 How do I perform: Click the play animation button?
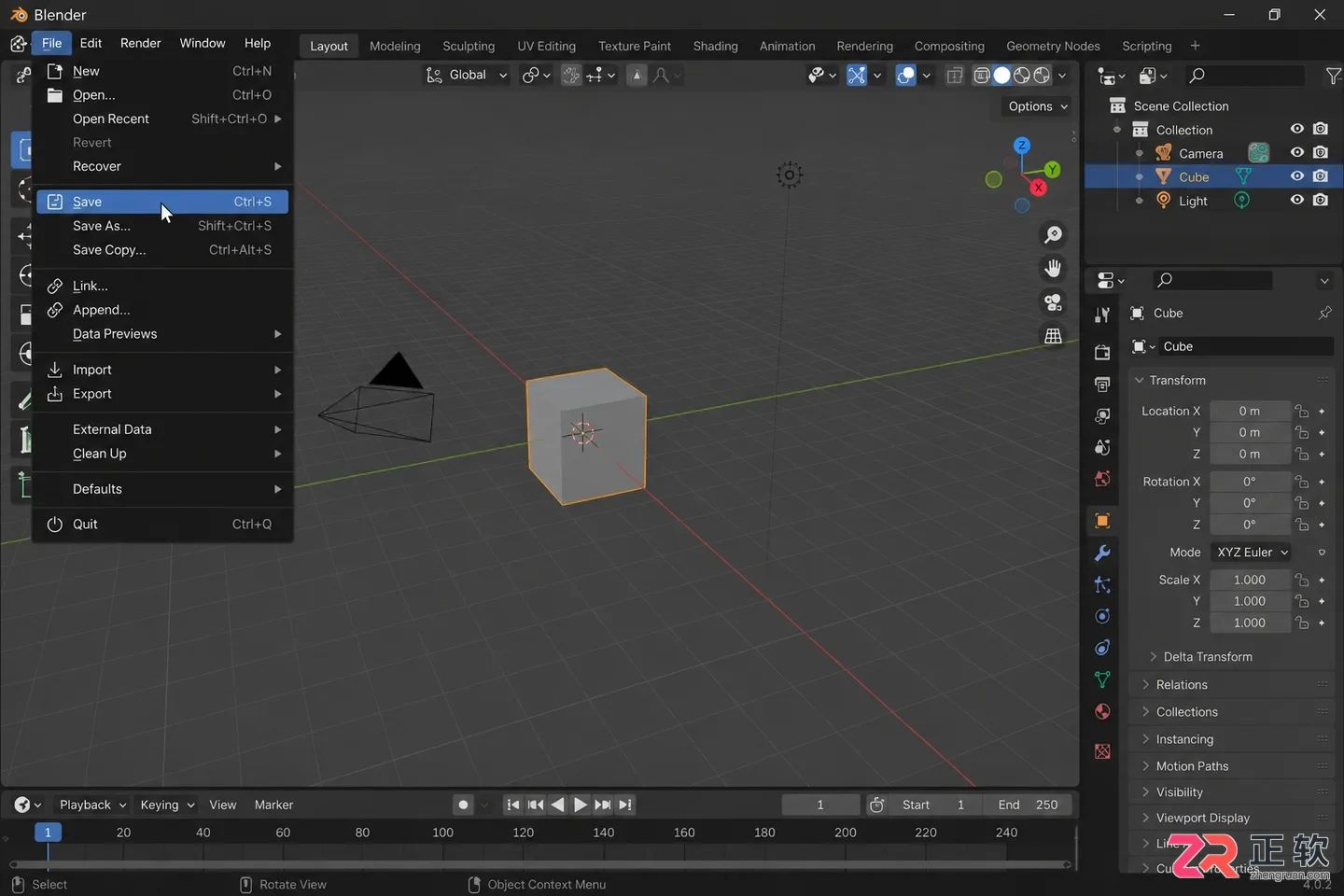(580, 805)
